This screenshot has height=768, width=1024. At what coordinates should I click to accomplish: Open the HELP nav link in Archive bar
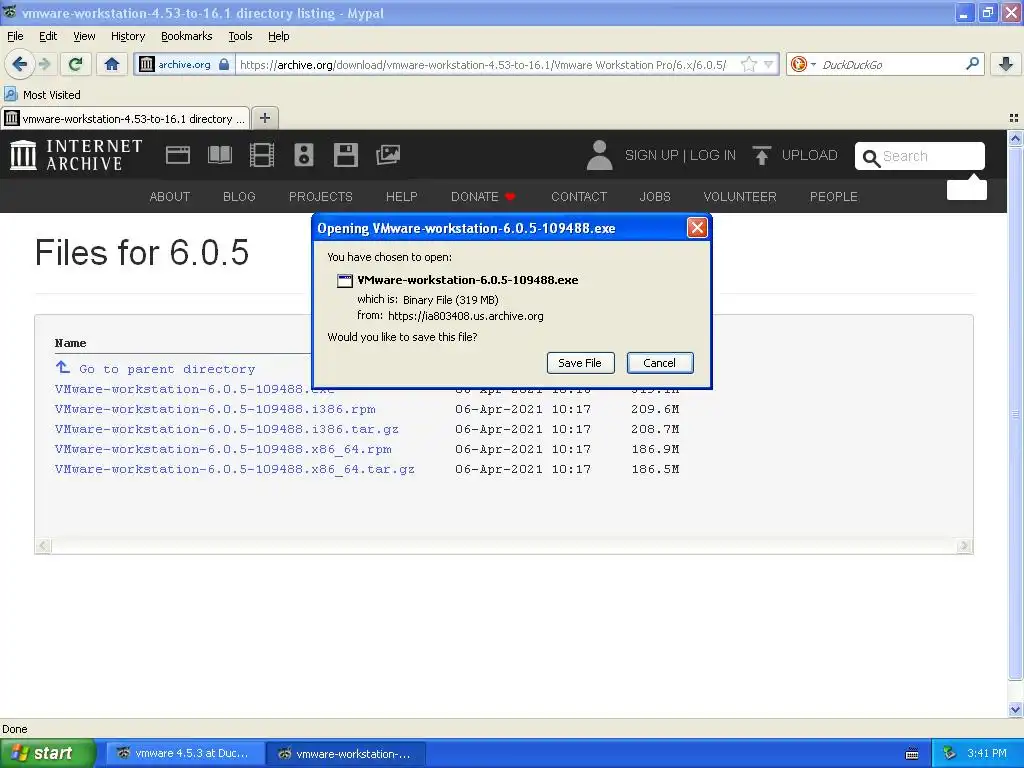402,197
